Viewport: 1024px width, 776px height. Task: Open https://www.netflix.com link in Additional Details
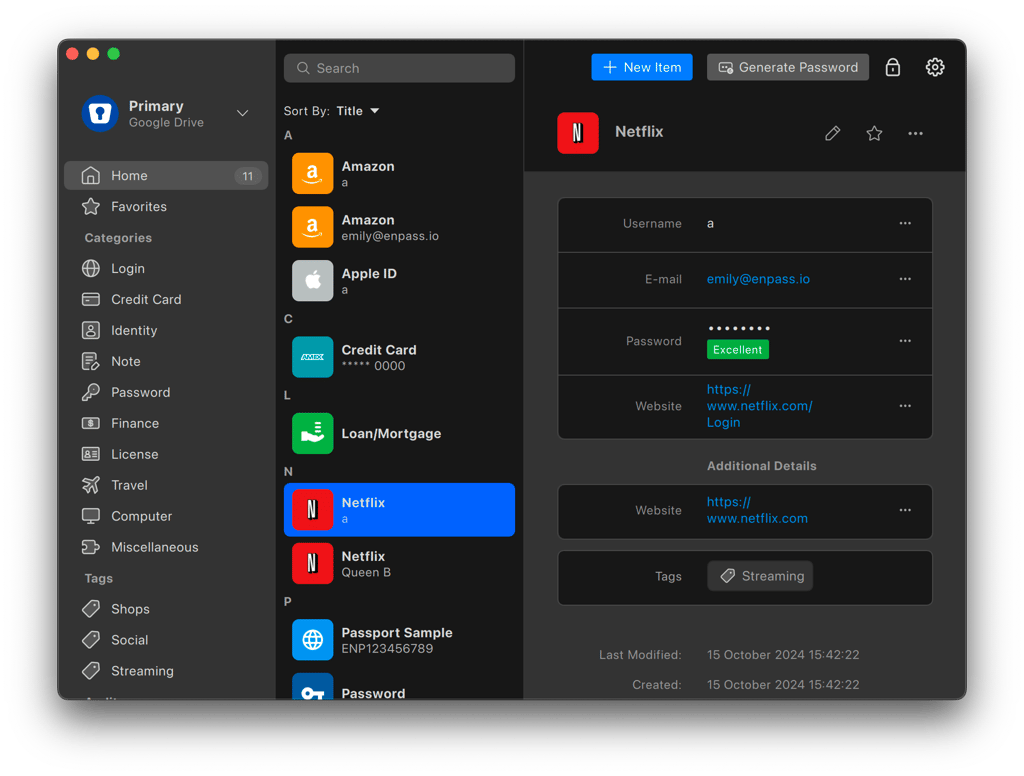[757, 510]
